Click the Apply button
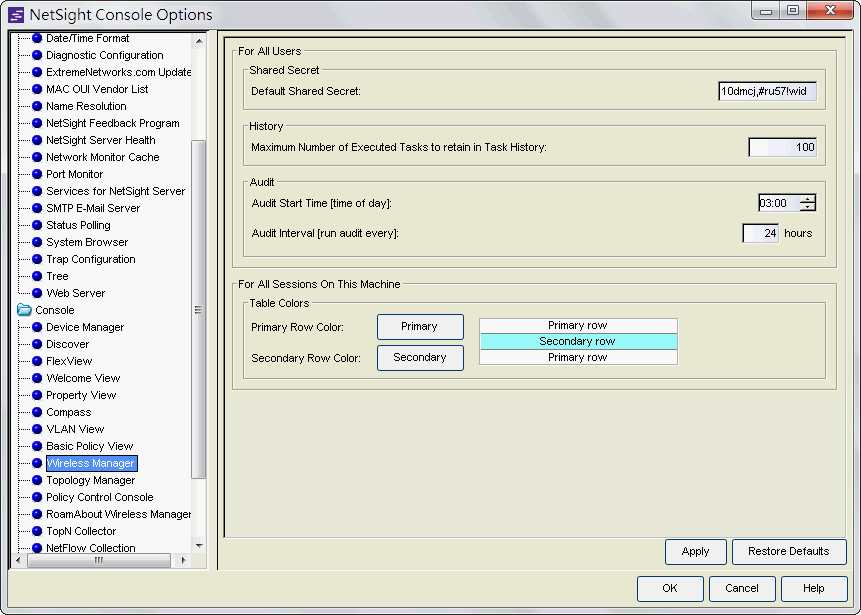The height and width of the screenshot is (615, 861). coord(695,552)
